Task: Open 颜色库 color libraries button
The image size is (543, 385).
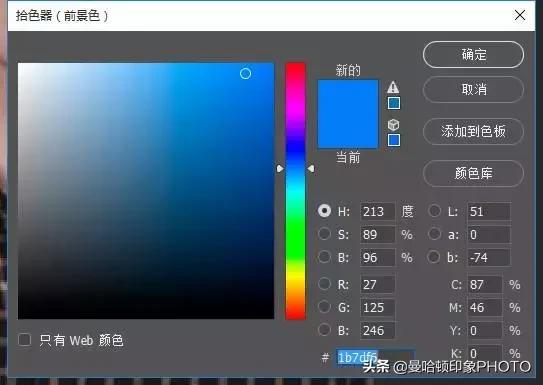Action: pos(473,173)
